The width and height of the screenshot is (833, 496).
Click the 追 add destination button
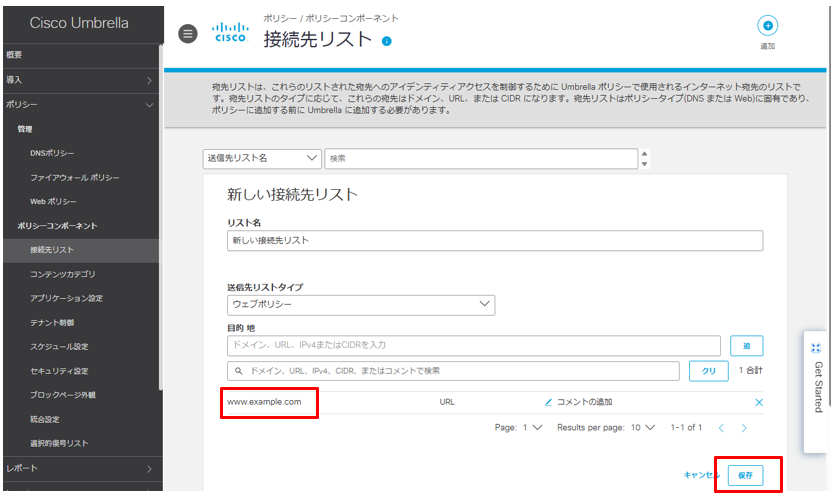coord(746,346)
